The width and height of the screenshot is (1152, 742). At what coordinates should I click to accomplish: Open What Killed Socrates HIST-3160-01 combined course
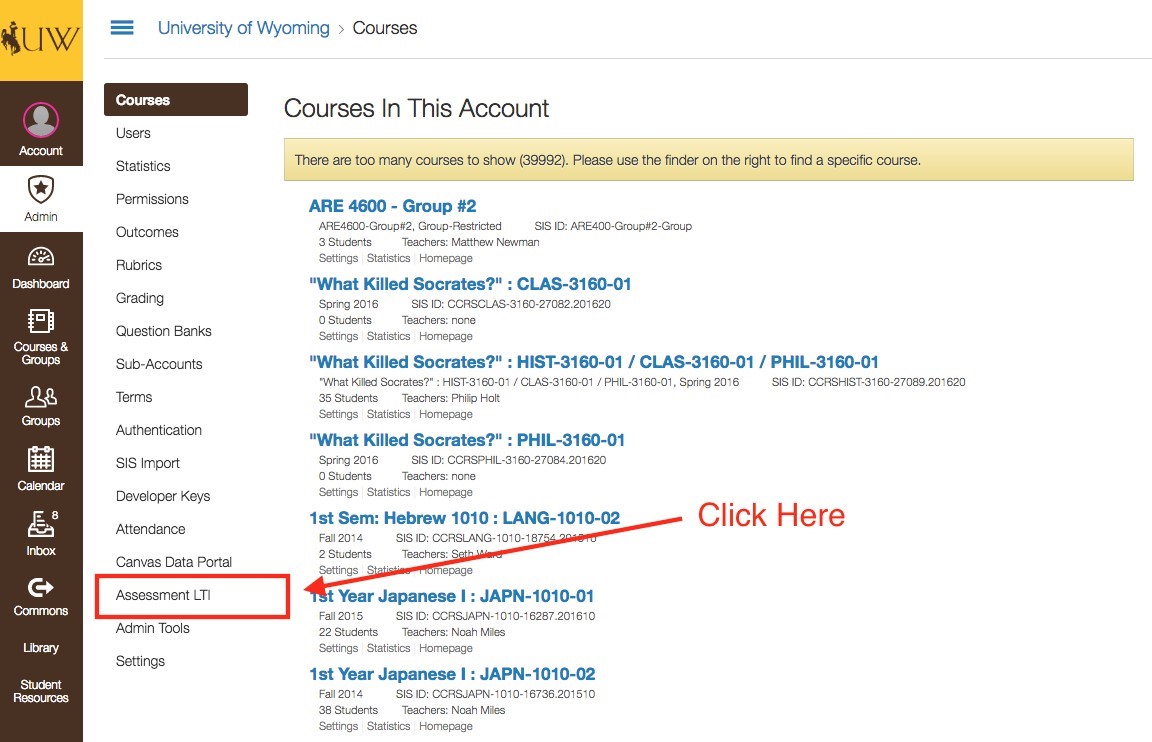[x=594, y=362]
